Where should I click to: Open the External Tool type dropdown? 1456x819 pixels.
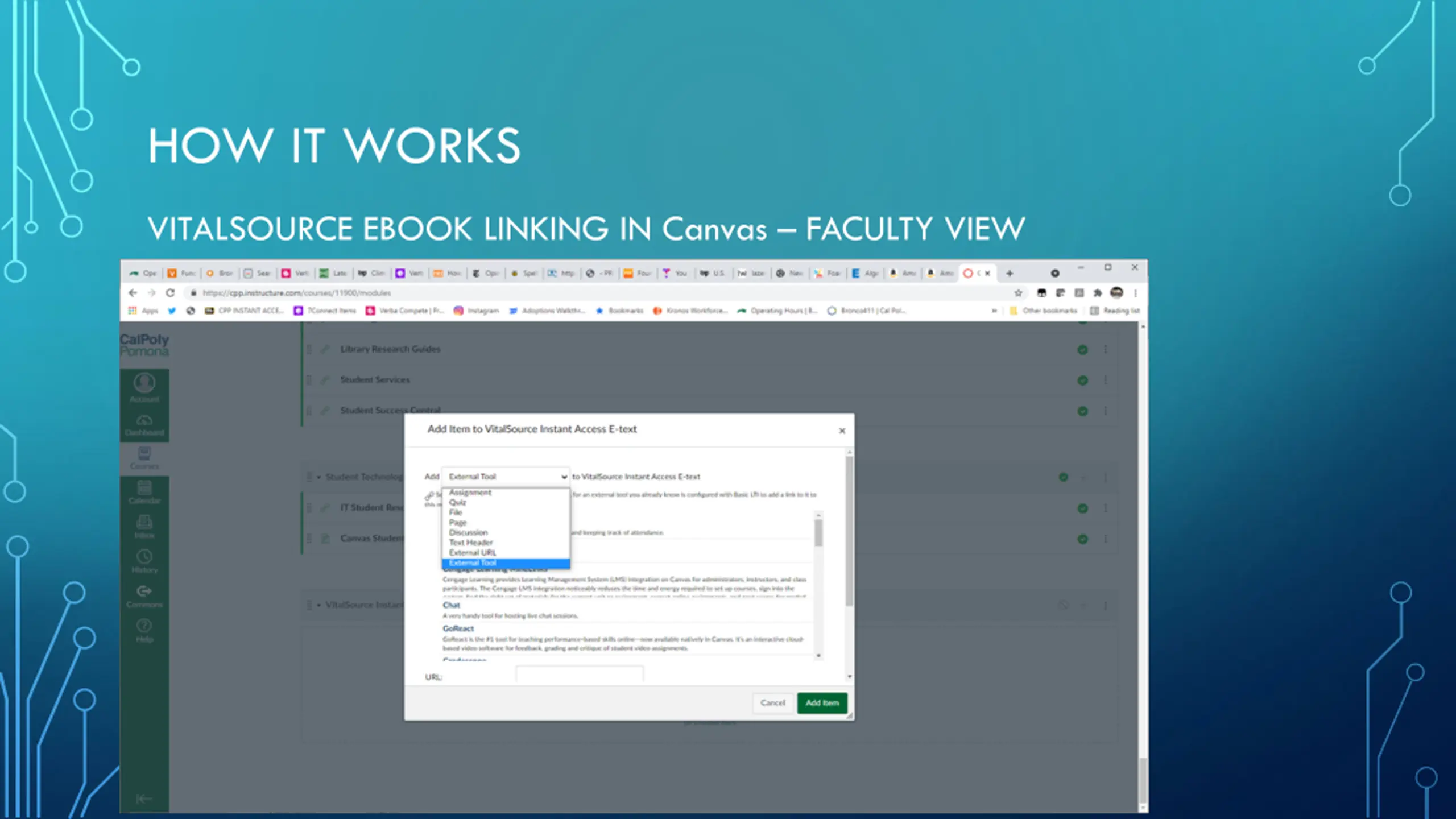(506, 477)
